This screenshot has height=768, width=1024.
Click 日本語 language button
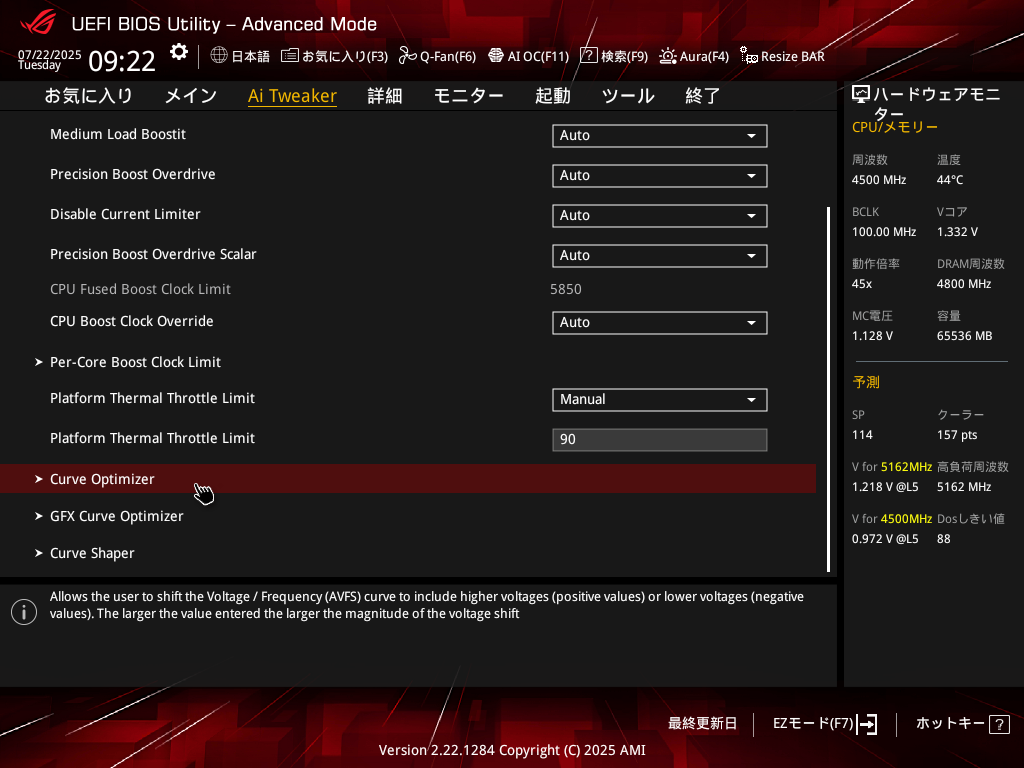coord(251,56)
